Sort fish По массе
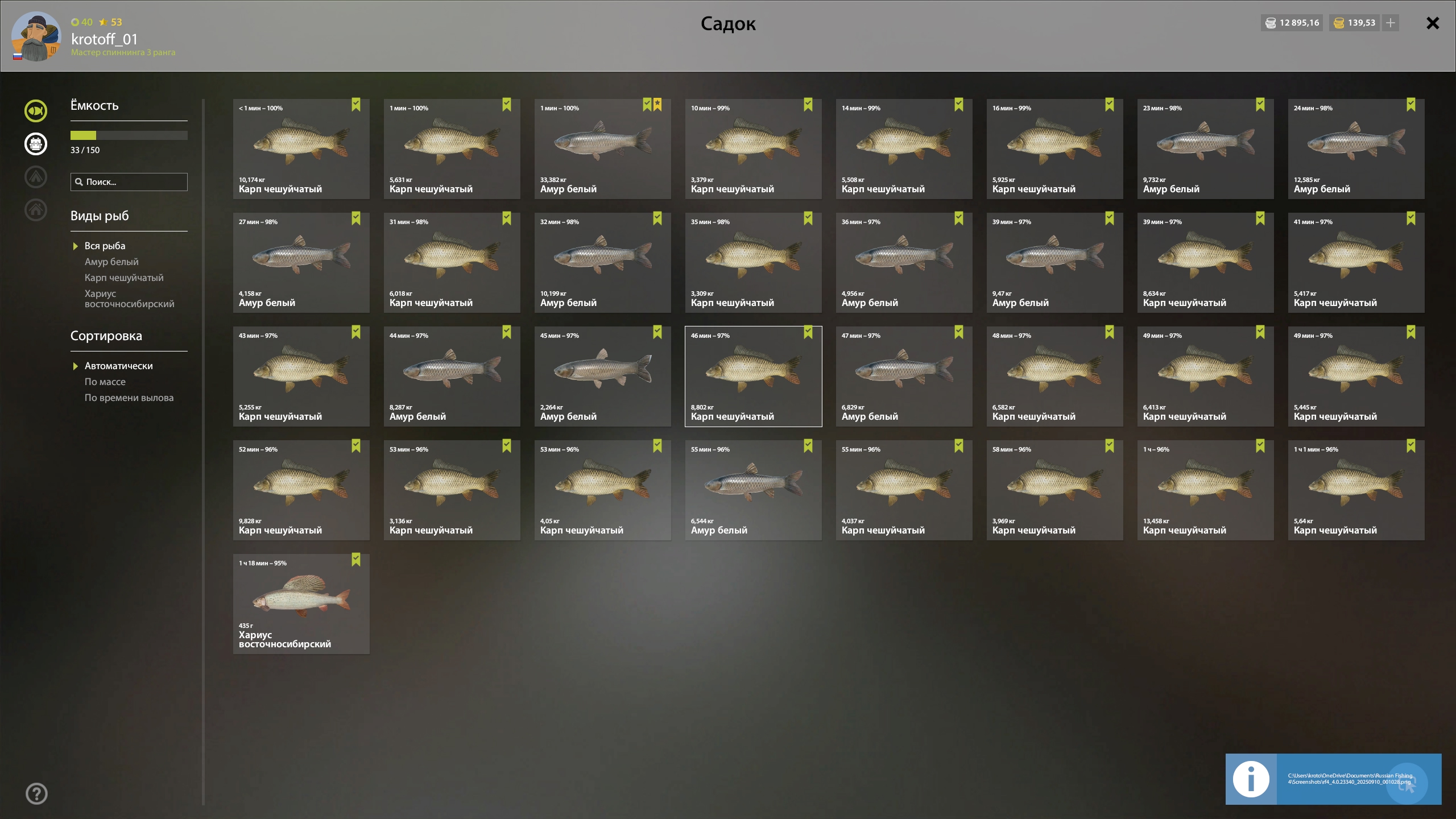Viewport: 1456px width, 819px height. click(x=105, y=382)
